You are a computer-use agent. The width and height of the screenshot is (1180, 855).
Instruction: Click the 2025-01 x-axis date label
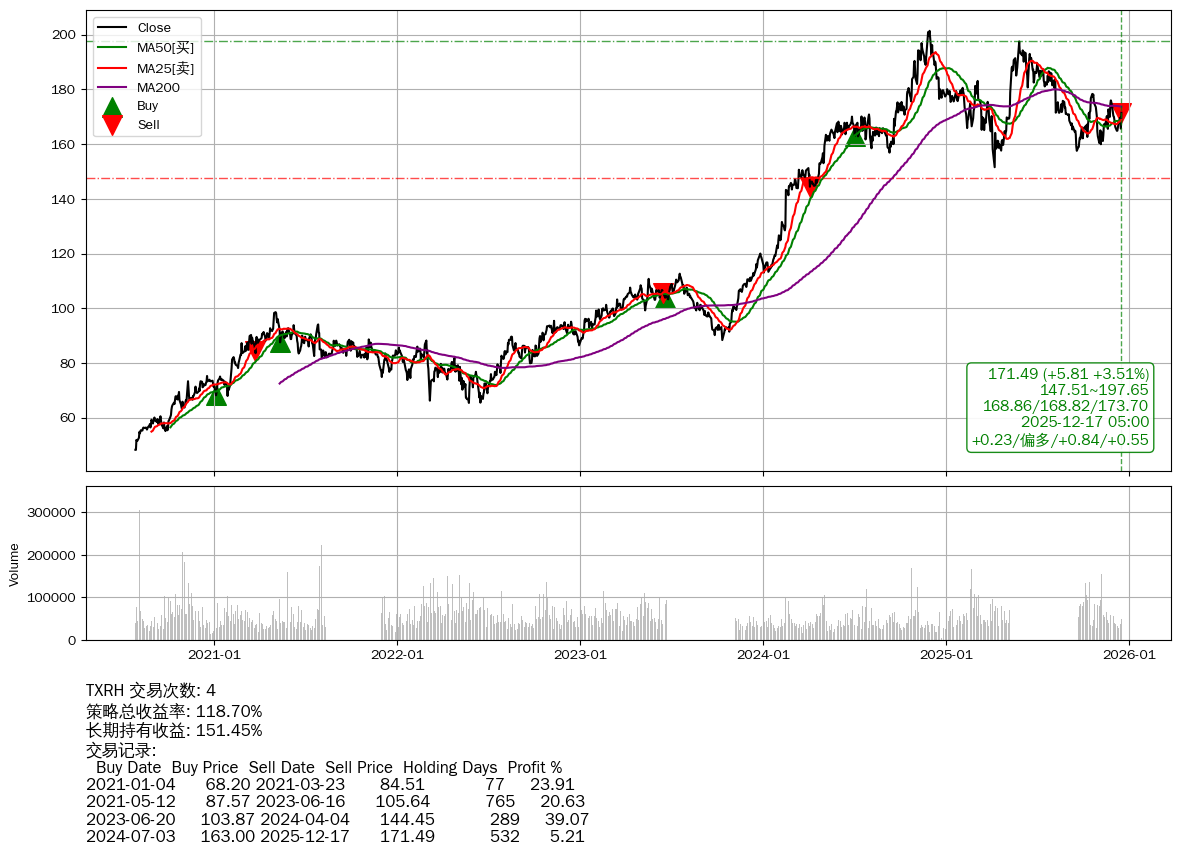click(946, 656)
